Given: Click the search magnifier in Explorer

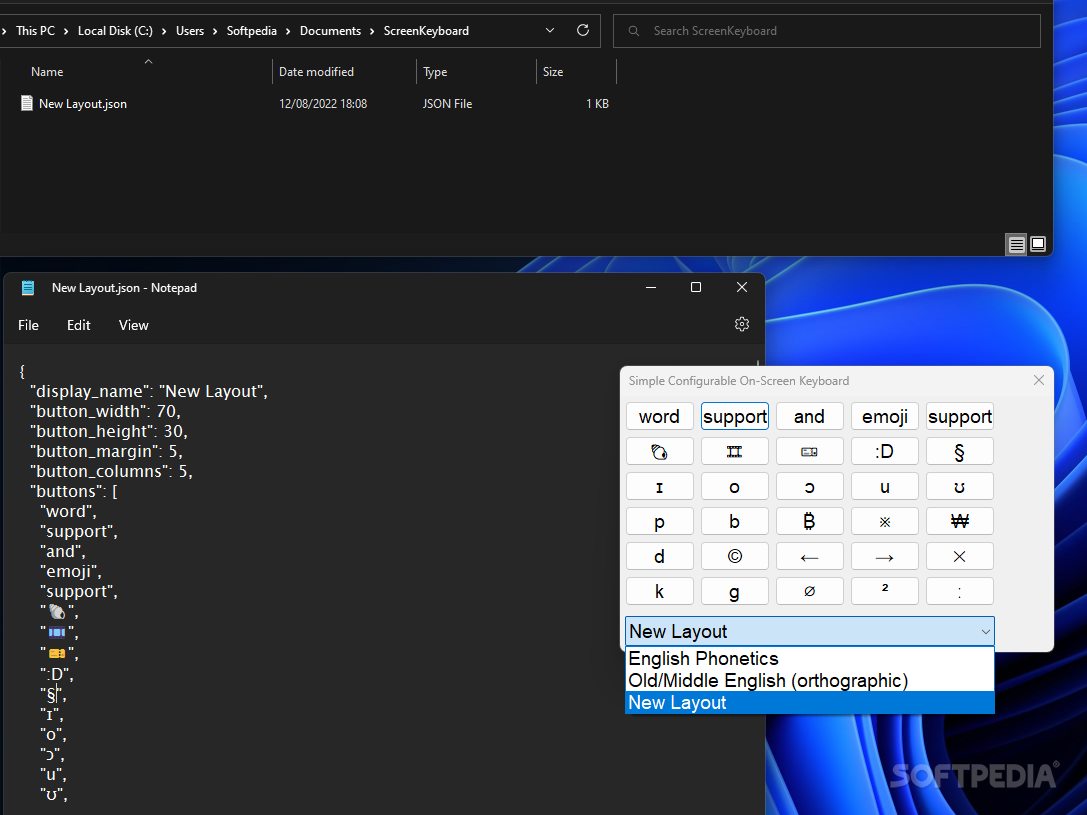Looking at the screenshot, I should [x=634, y=31].
